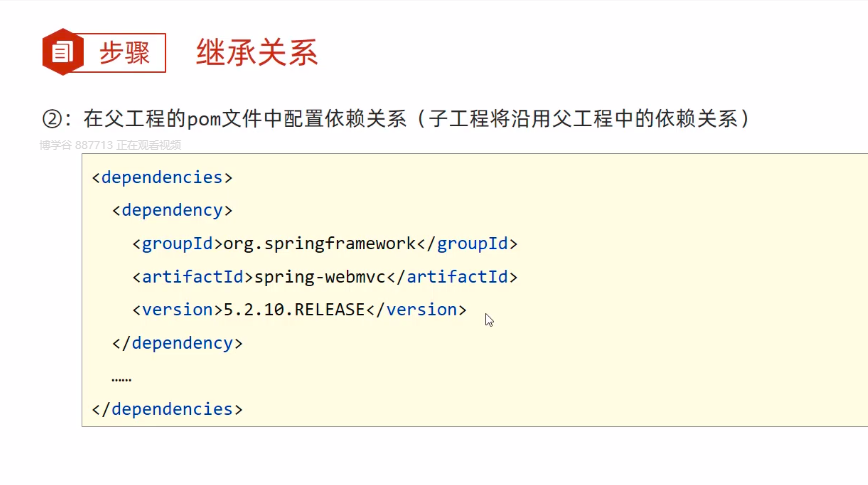Viewport: 868px width, 485px height.
Task: Click the closing </dependencies> tag
Action: point(166,408)
